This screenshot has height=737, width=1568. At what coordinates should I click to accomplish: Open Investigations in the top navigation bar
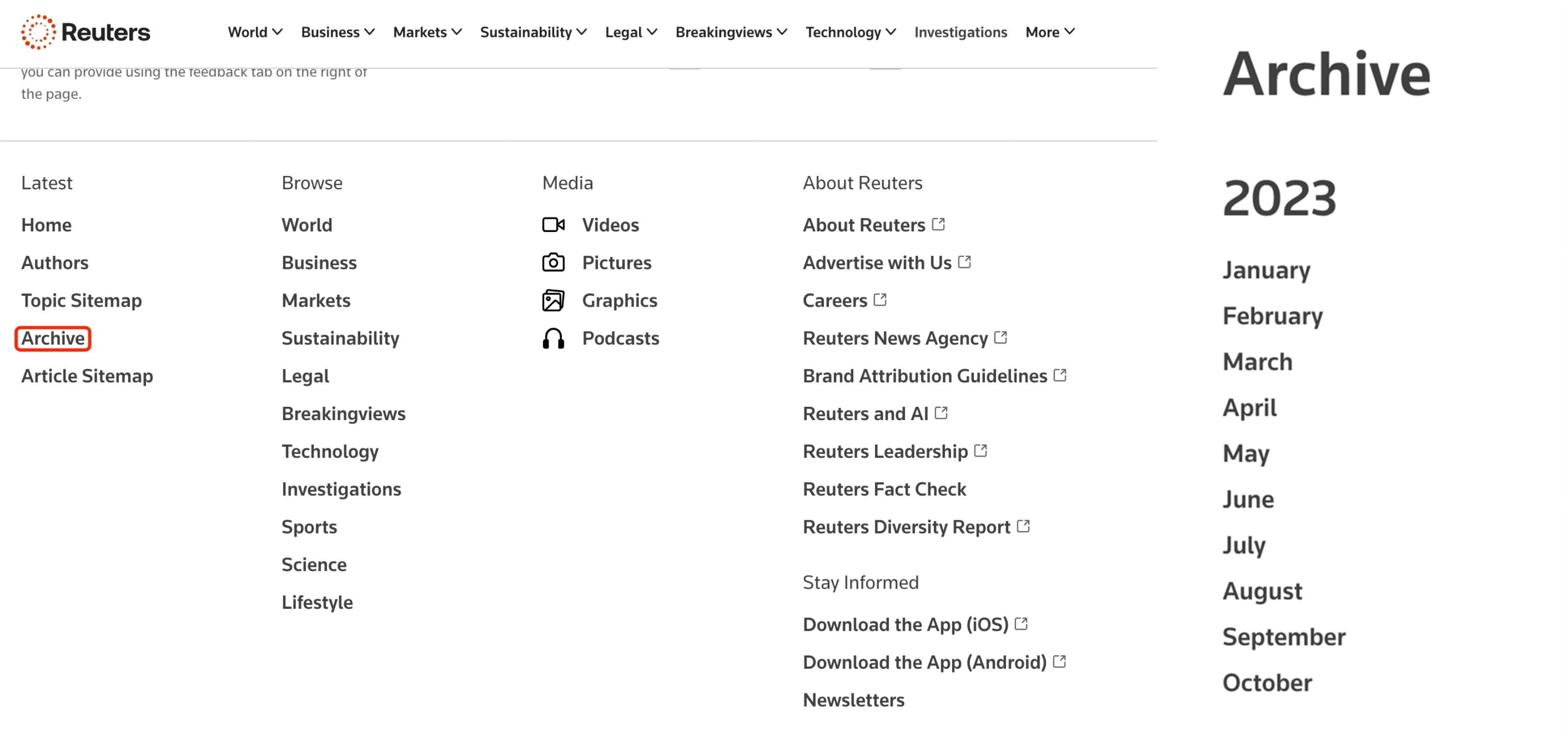[x=960, y=31]
